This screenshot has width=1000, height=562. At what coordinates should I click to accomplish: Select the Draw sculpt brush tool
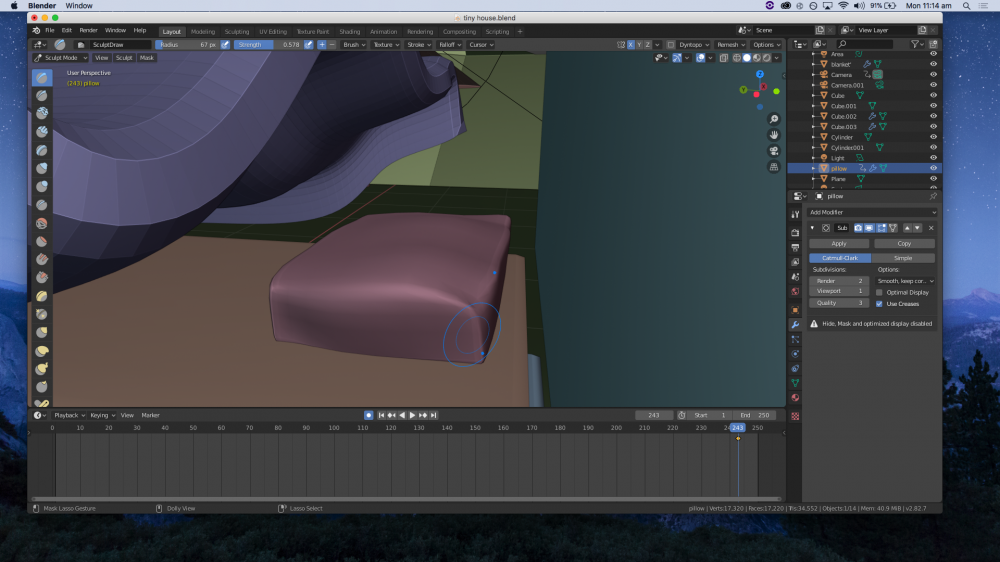click(42, 77)
